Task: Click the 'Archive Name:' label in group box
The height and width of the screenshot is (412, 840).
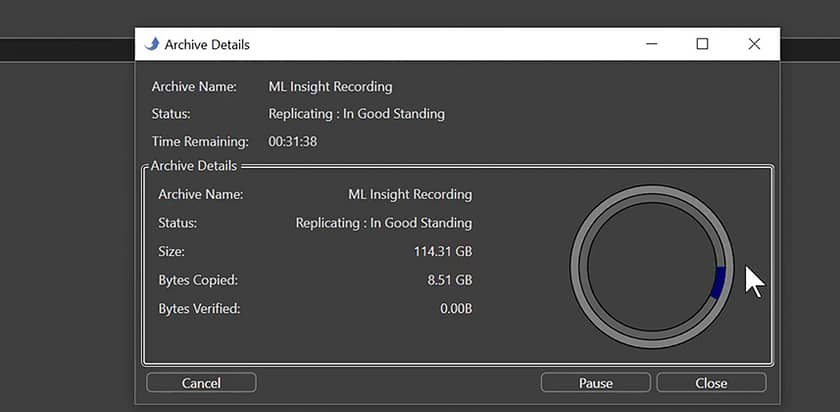Action: click(x=201, y=194)
